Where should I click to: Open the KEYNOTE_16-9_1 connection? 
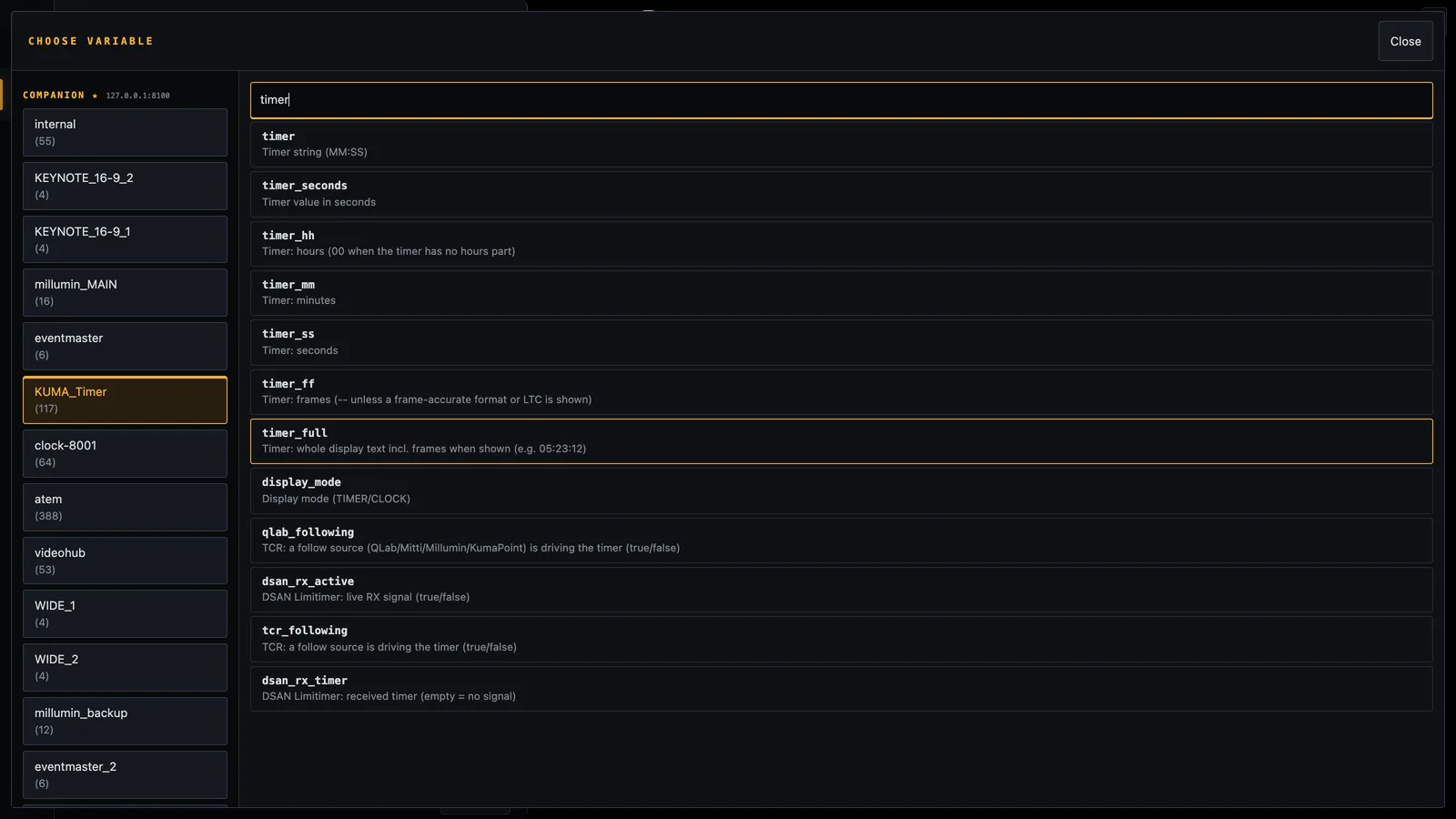coord(125,239)
